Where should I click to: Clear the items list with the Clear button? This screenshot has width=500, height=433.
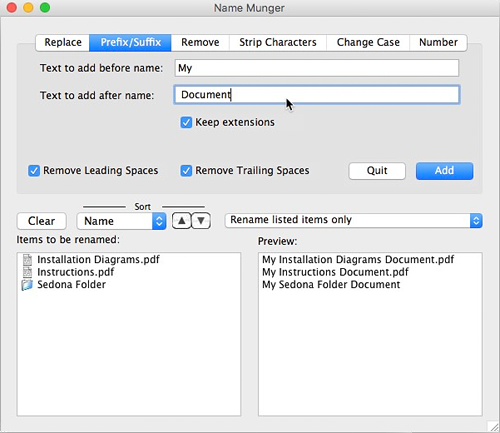pyautogui.click(x=42, y=221)
